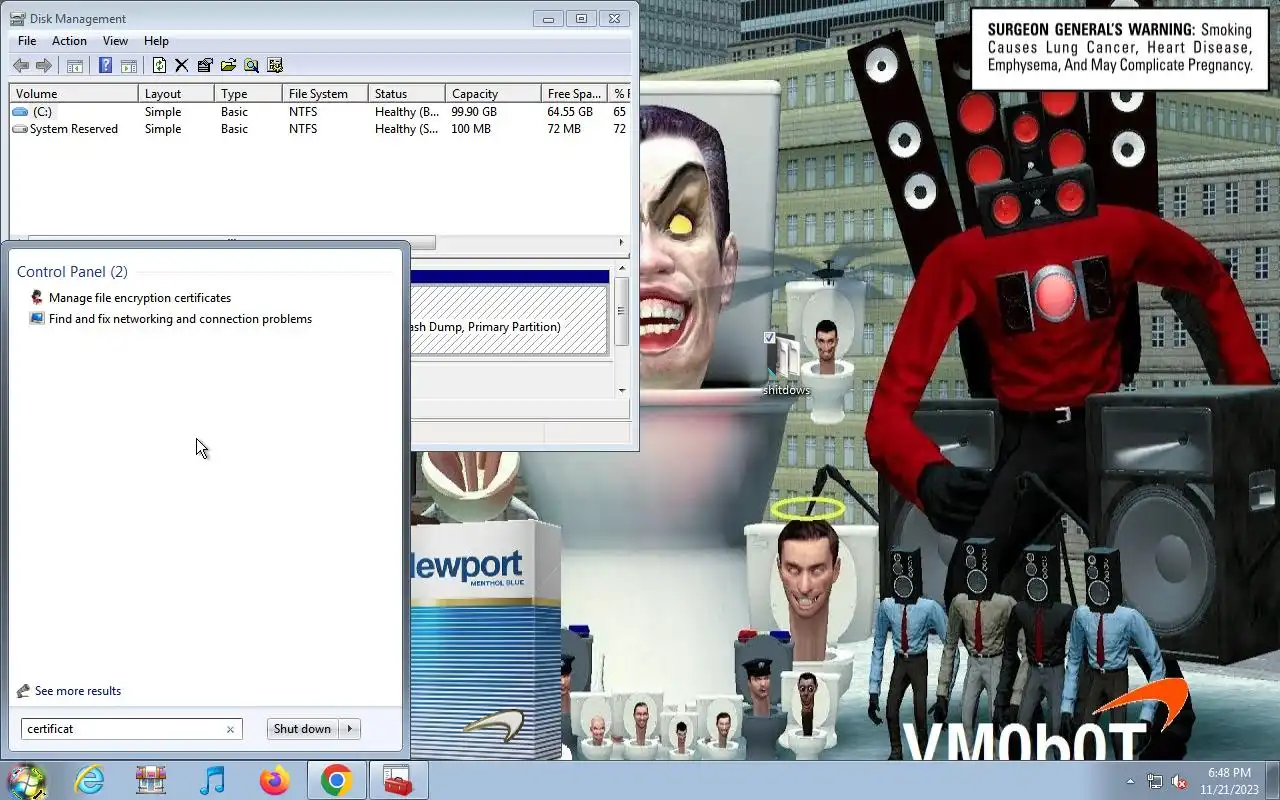Select the 64.55 GB free space cell

click(570, 112)
